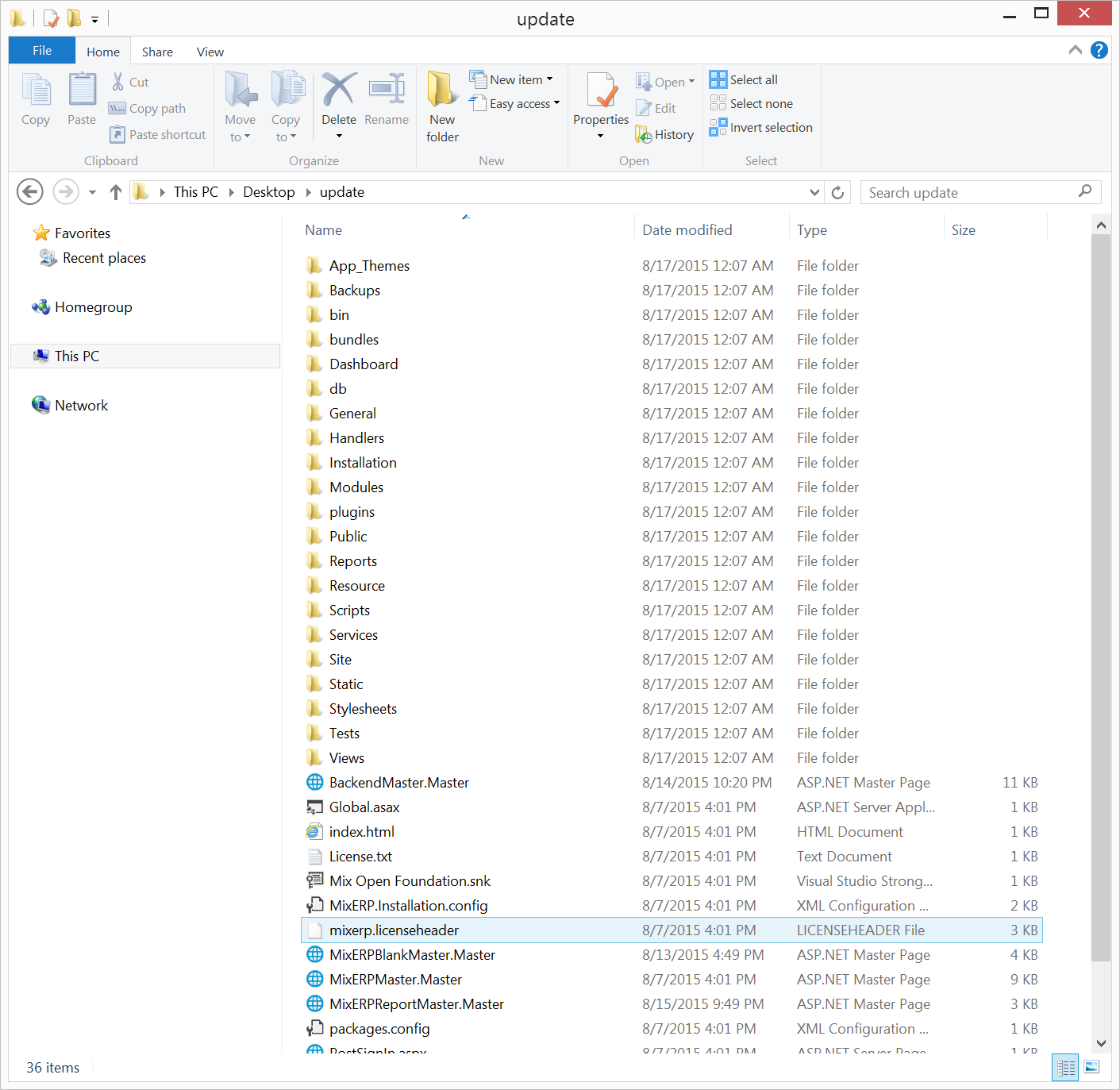The height and width of the screenshot is (1090, 1120).
Task: Click the Paste shortcut icon
Action: pyautogui.click(x=117, y=134)
